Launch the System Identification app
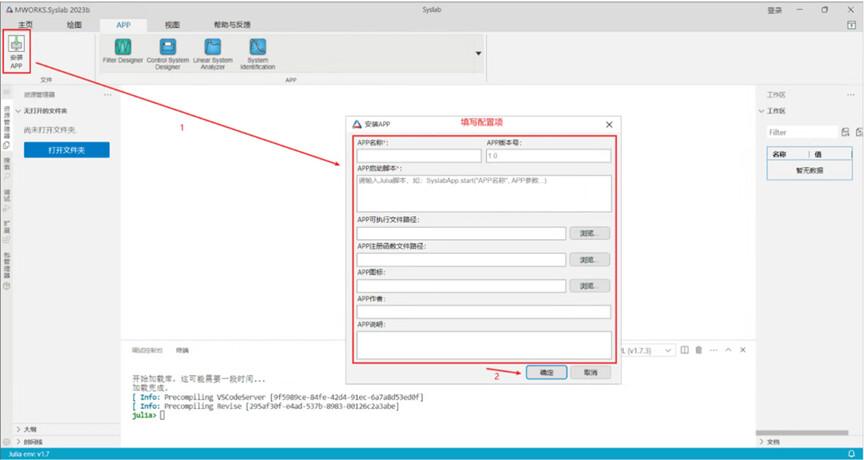The width and height of the screenshot is (864, 460). 257,53
